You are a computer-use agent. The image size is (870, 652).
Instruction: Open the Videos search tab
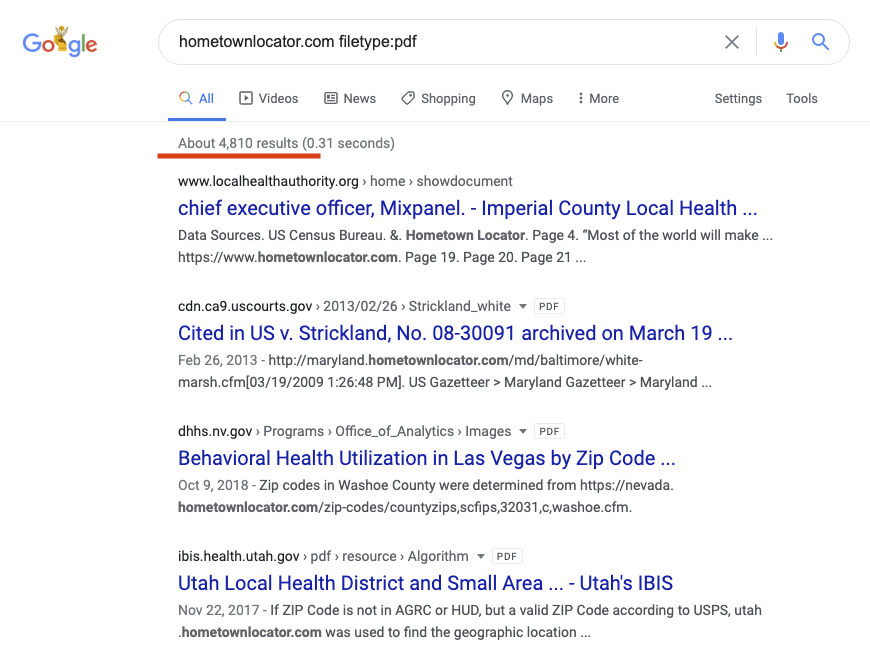[268, 98]
